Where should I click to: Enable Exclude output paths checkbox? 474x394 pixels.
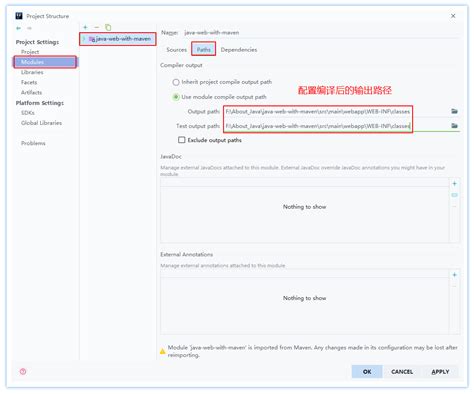182,140
